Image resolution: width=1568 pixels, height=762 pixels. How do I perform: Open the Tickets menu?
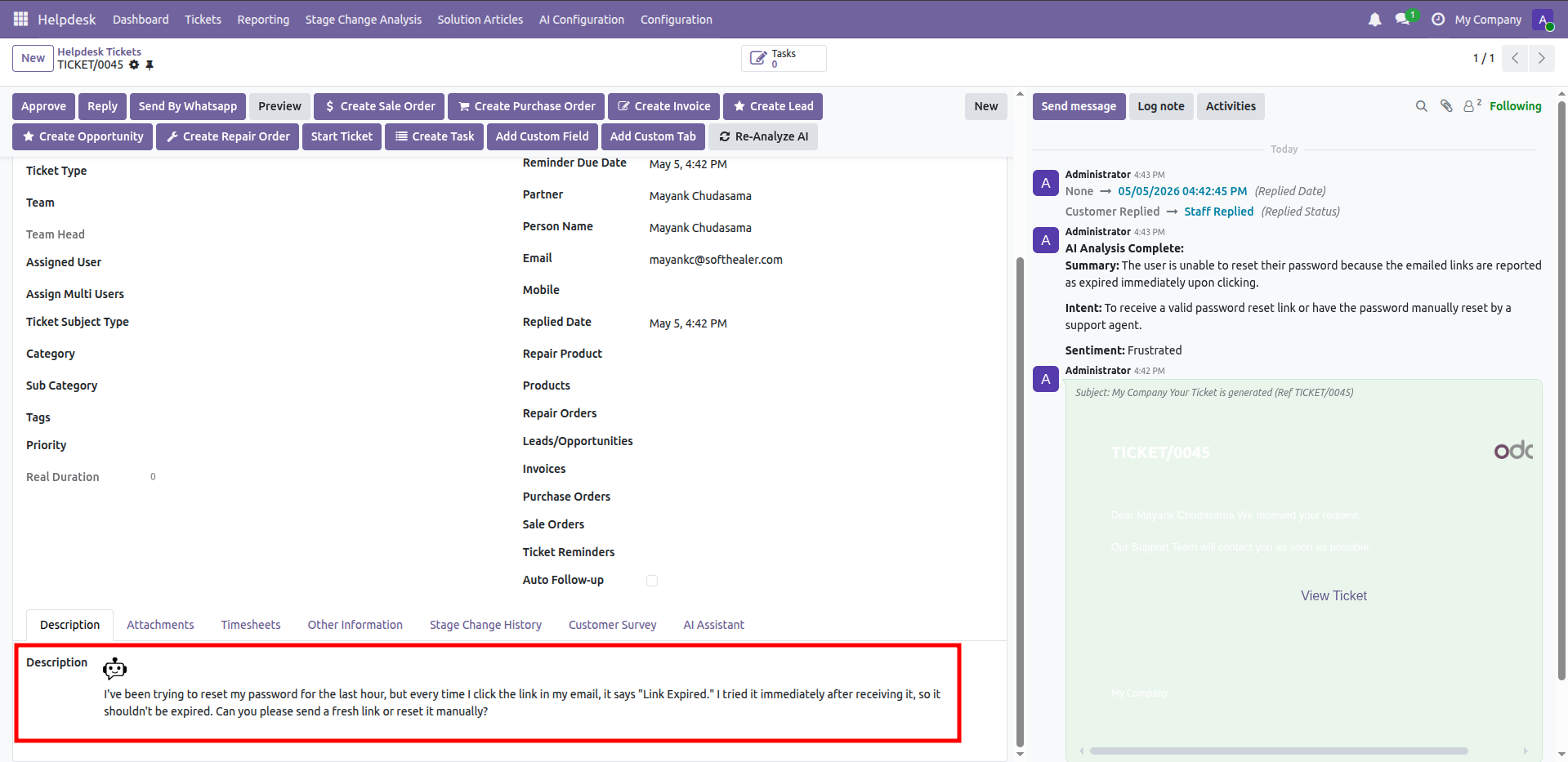[203, 20]
